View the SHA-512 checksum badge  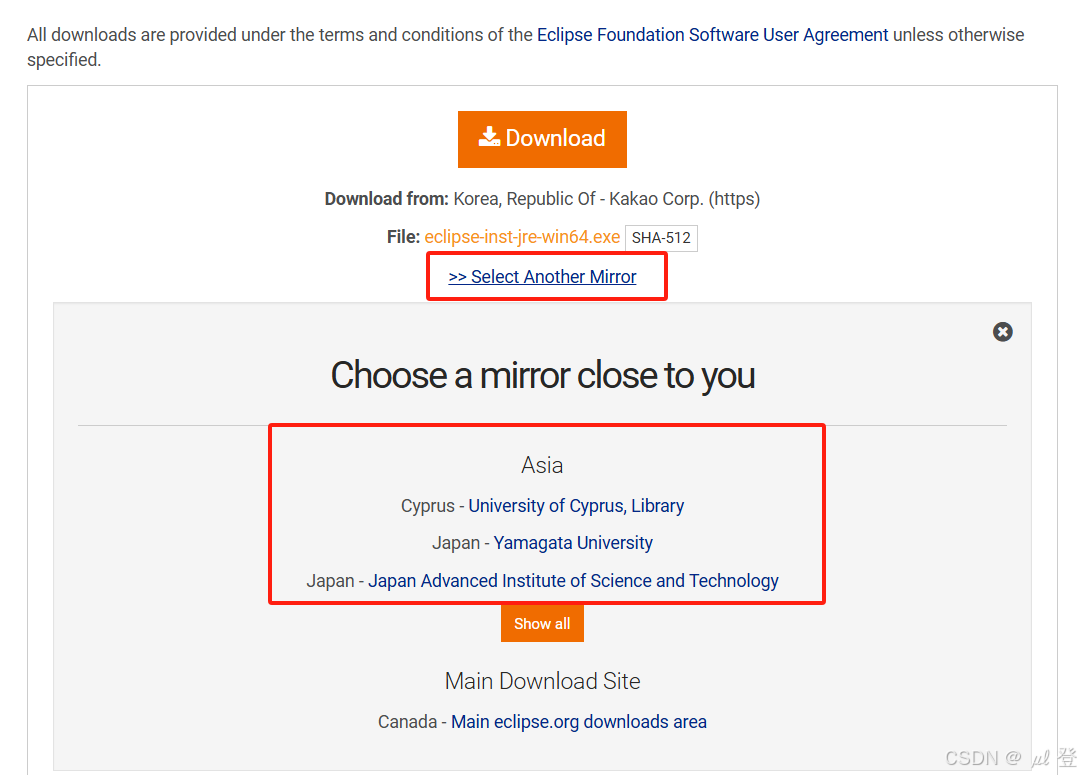(661, 238)
